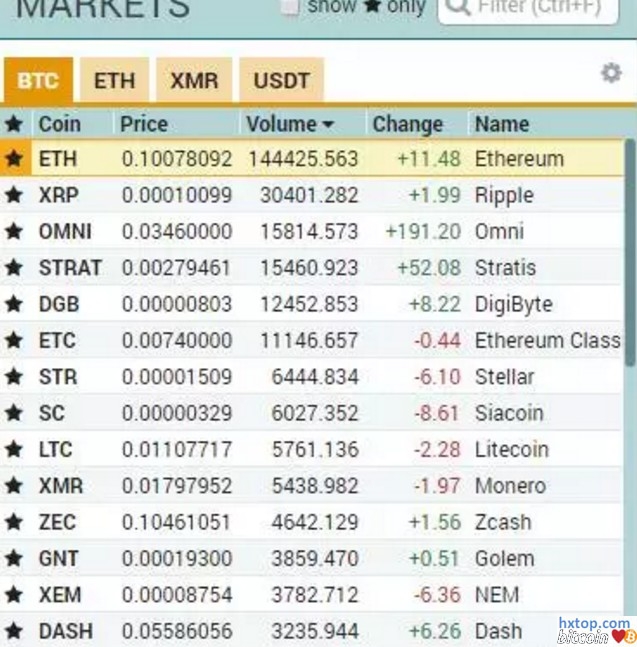This screenshot has height=647, width=637.
Task: Toggle the favorite star for OMNI
Action: pos(14,232)
